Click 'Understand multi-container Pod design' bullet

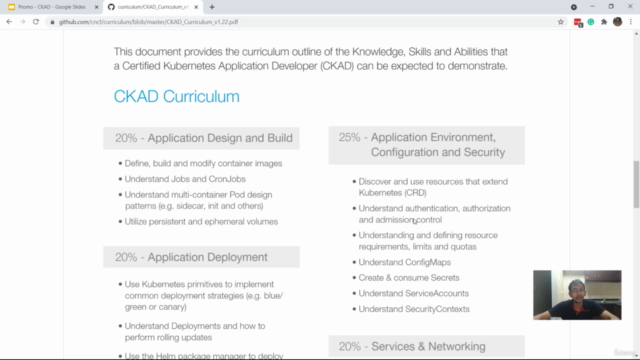point(198,200)
